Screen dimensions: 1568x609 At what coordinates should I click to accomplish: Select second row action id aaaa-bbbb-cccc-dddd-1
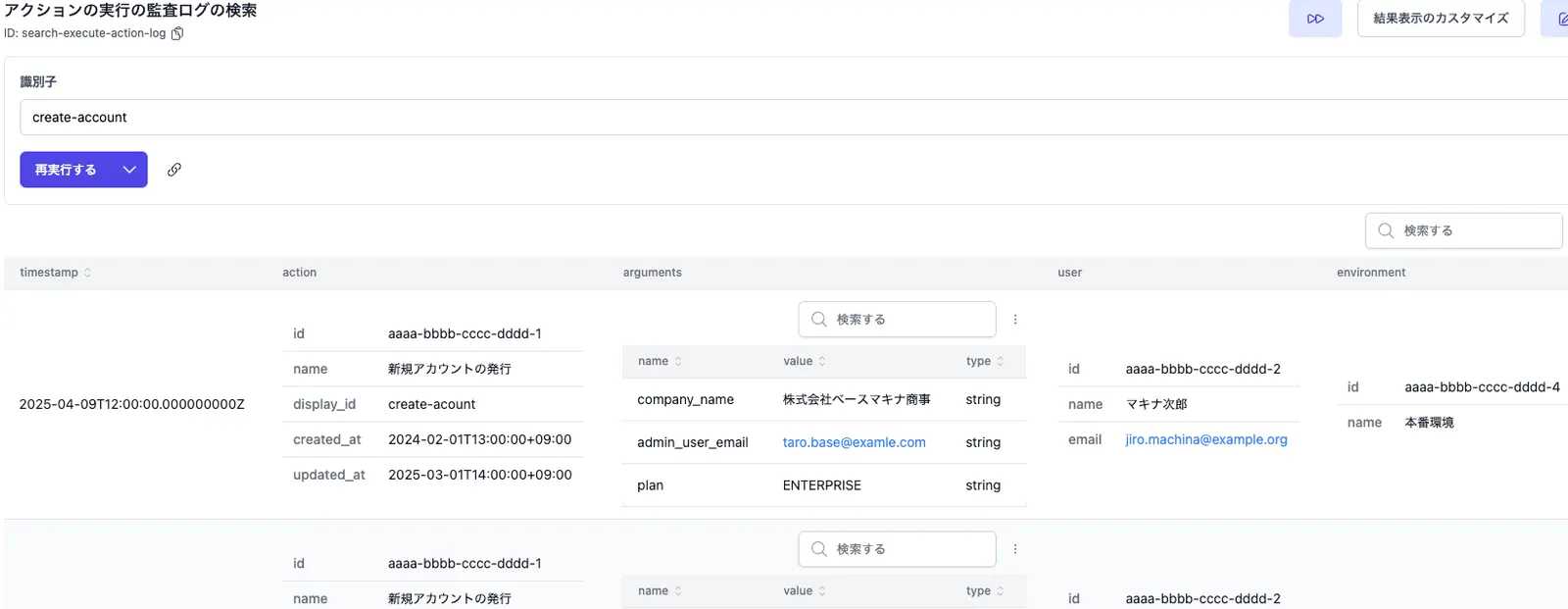(465, 563)
